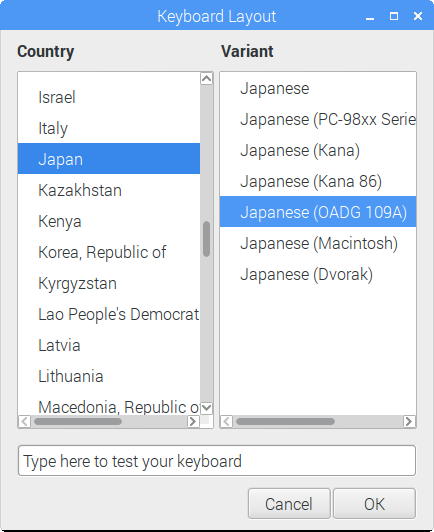434x532 pixels.
Task: Select Japanese (Kana) variant
Action: [318, 150]
